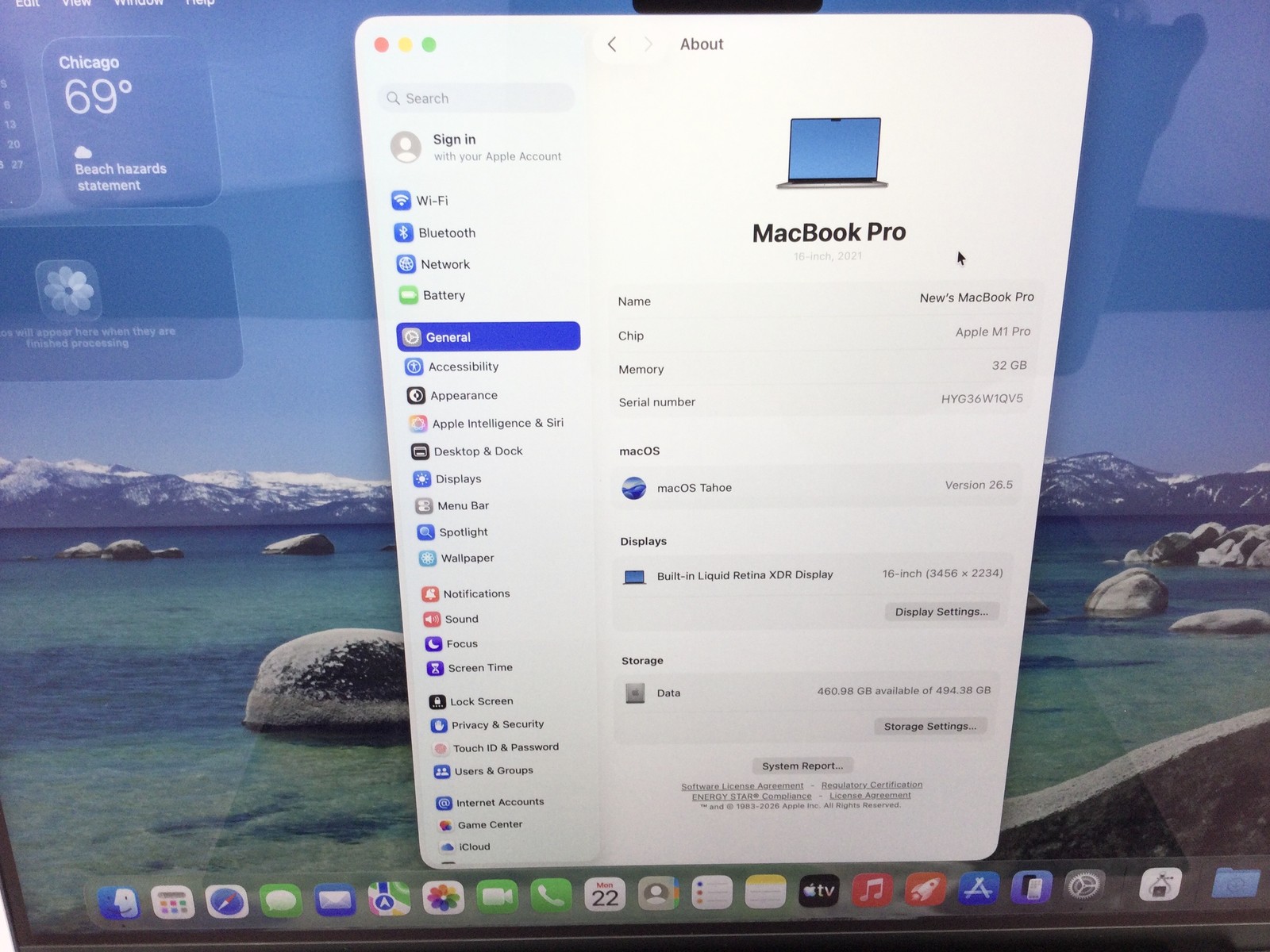The width and height of the screenshot is (1270, 952).
Task: Open Focus settings
Action: coord(452,643)
